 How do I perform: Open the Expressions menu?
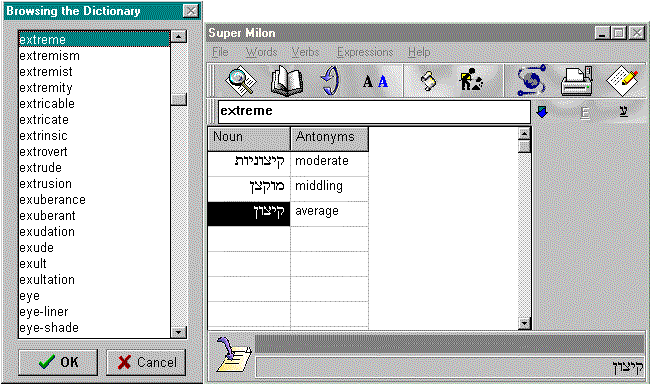pyautogui.click(x=365, y=52)
